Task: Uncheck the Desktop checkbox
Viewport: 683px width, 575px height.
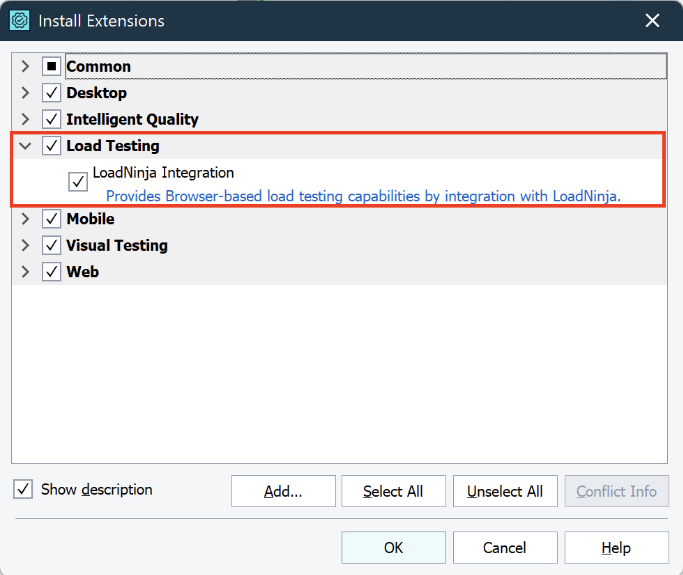Action: coord(52,93)
